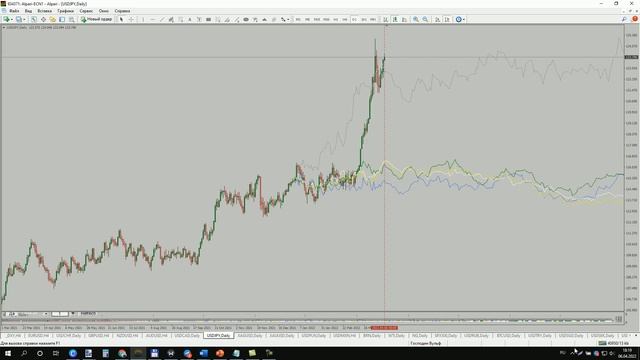Open the search icon in toolbar
Screen dimensions: 640x360
point(624,19)
